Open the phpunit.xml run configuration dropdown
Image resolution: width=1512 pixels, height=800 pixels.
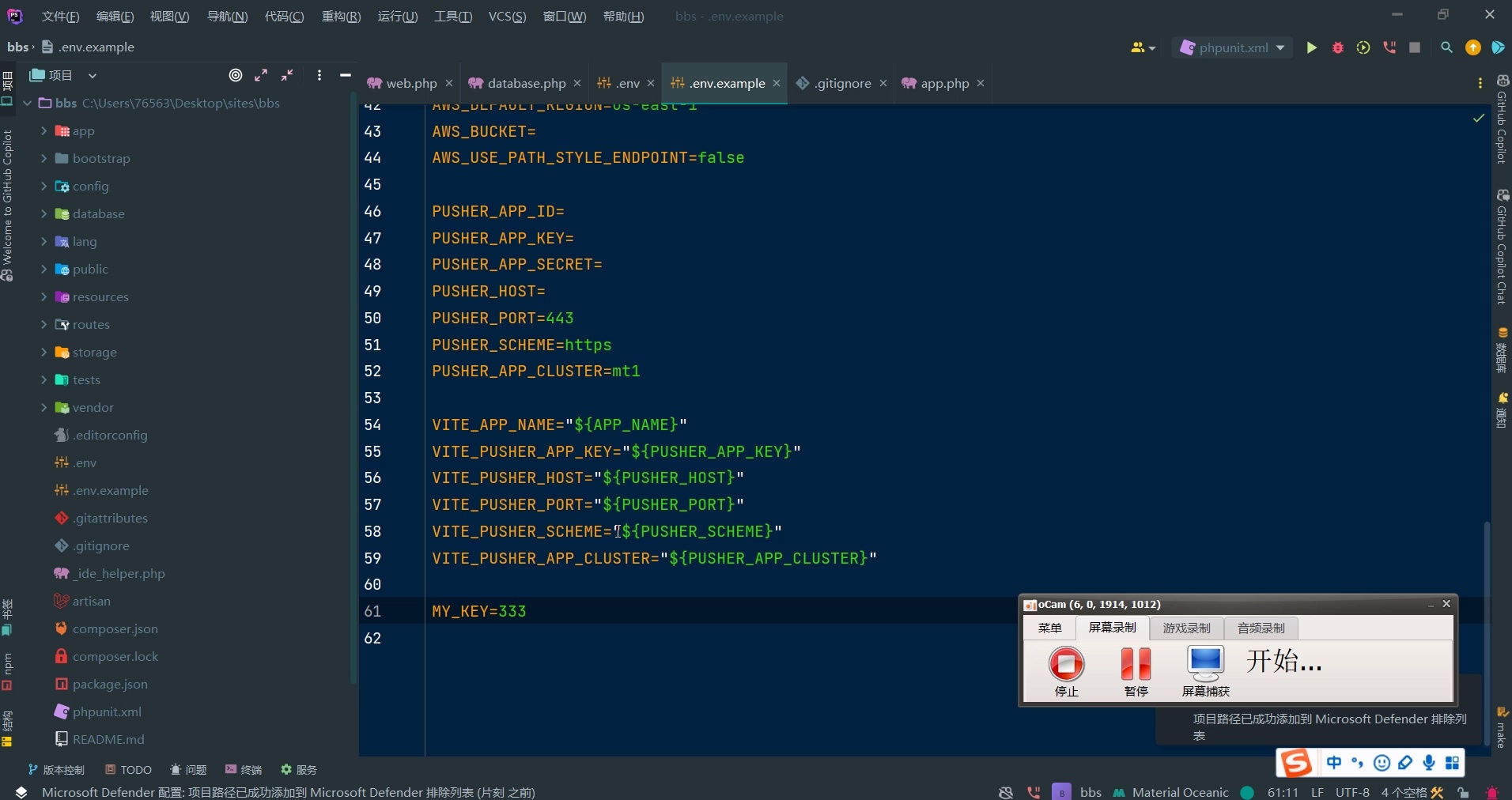[1231, 47]
